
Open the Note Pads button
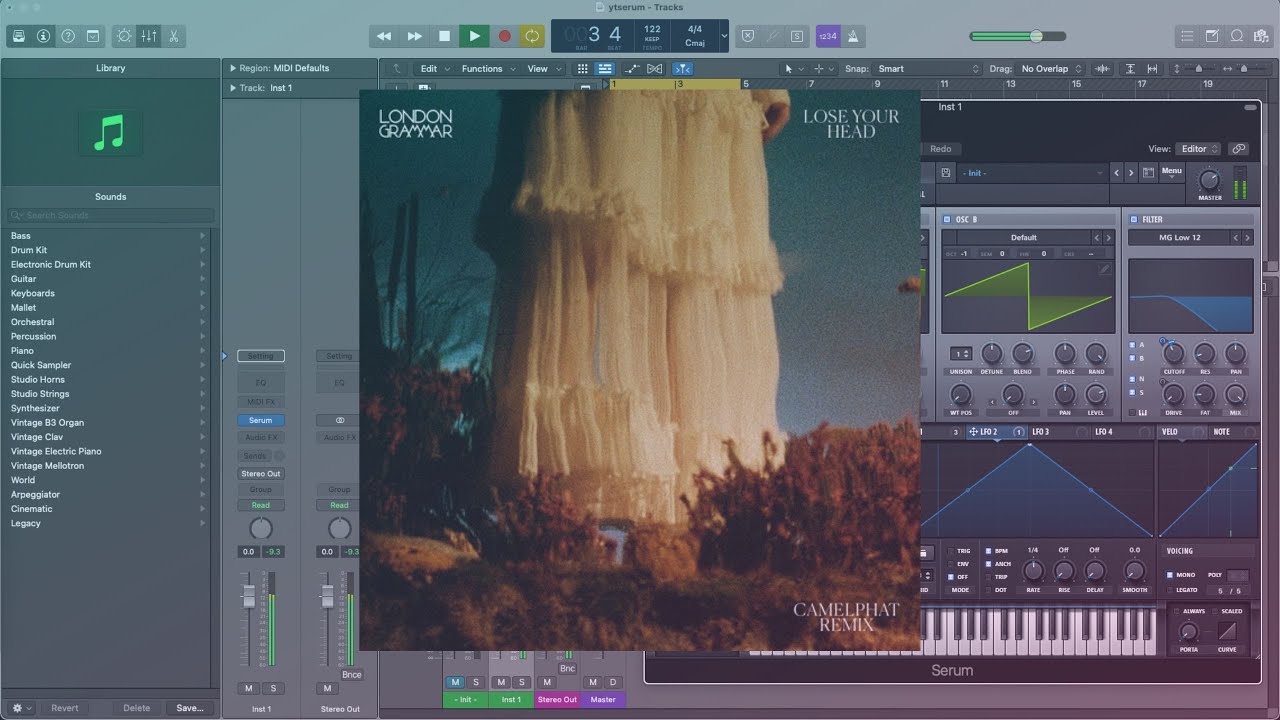[1212, 36]
